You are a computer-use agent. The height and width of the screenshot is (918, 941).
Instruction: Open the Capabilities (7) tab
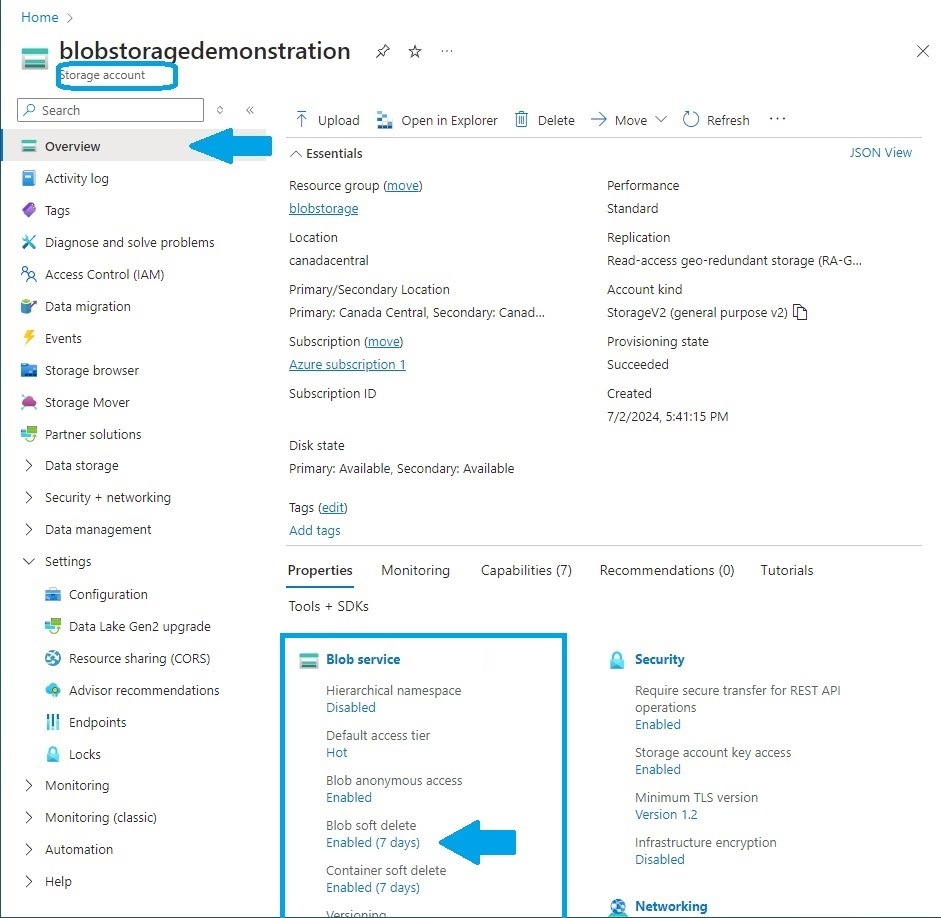pyautogui.click(x=526, y=571)
